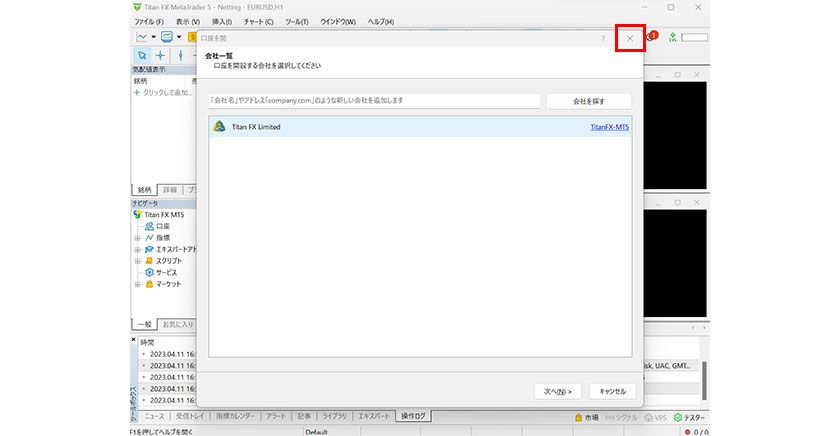The height and width of the screenshot is (436, 840).
Task: Open the ウインドウ(W) menu
Action: (338, 22)
